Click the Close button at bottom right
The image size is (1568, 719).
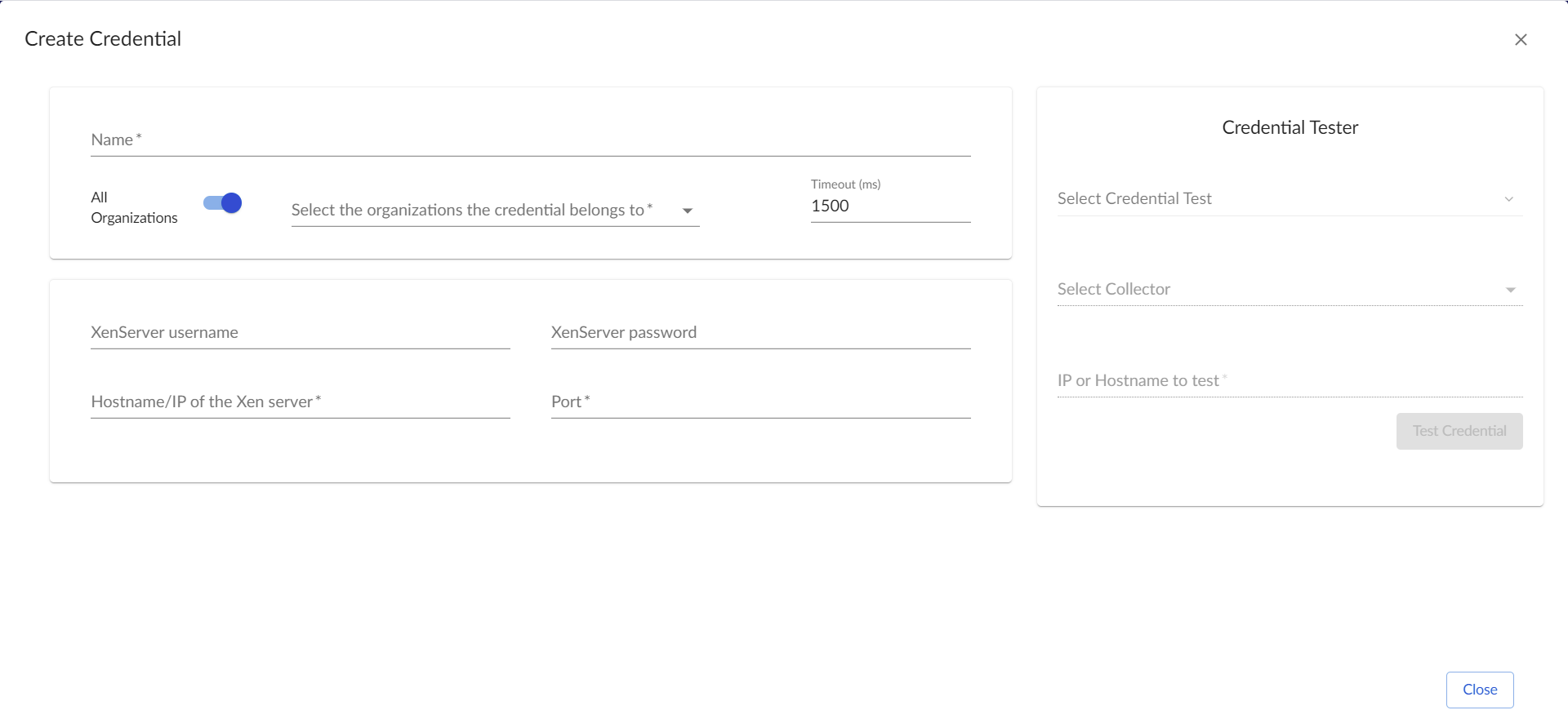point(1479,690)
